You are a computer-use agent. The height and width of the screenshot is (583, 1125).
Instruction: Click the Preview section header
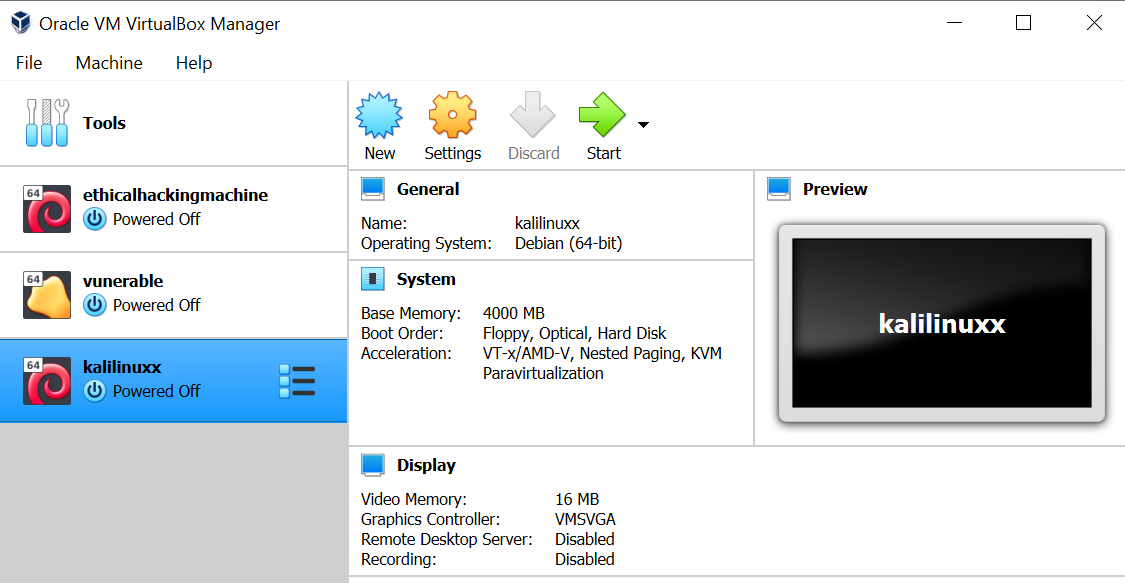tap(835, 189)
